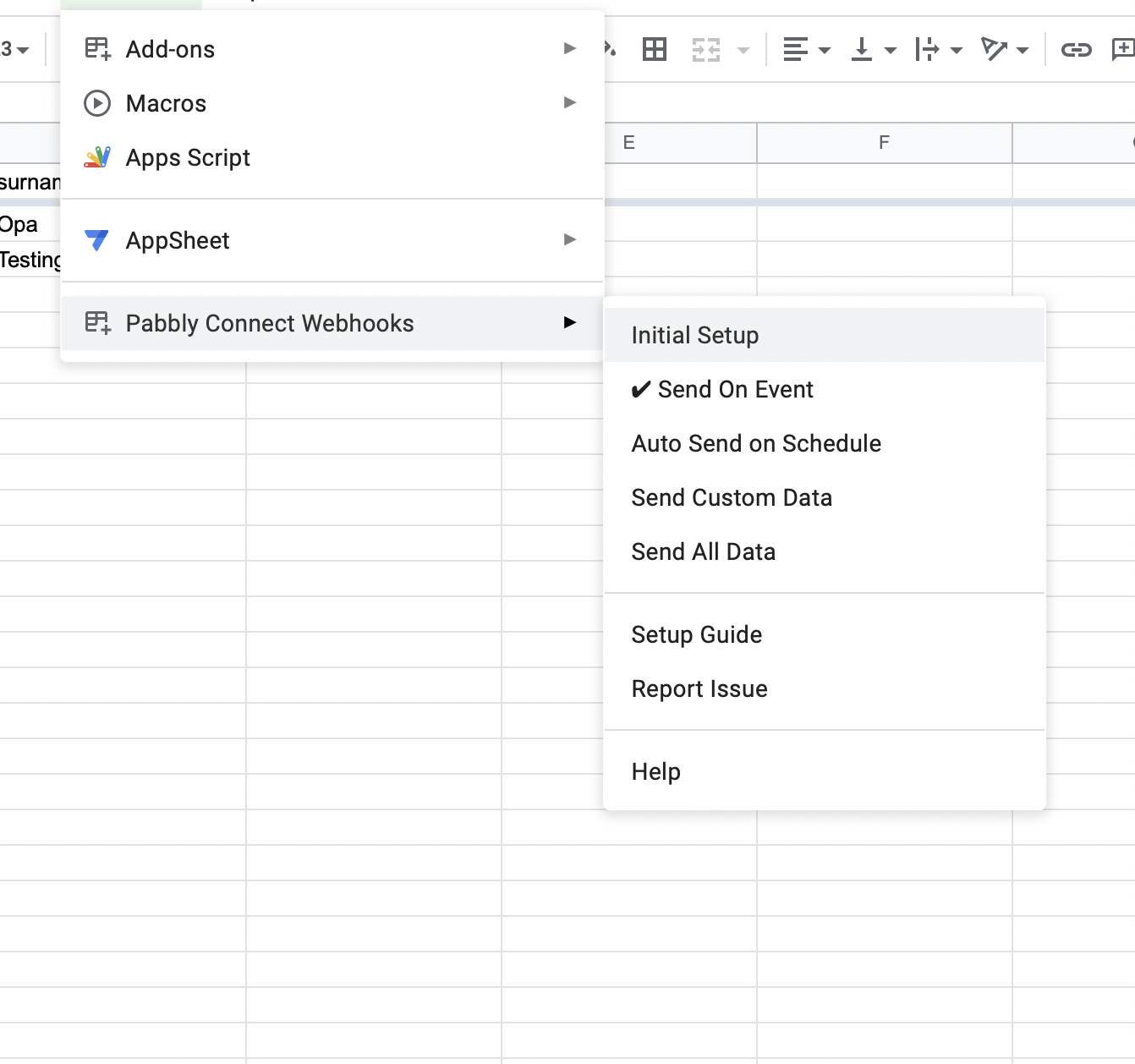The height and width of the screenshot is (1064, 1135).
Task: Select column F header
Action: (885, 142)
